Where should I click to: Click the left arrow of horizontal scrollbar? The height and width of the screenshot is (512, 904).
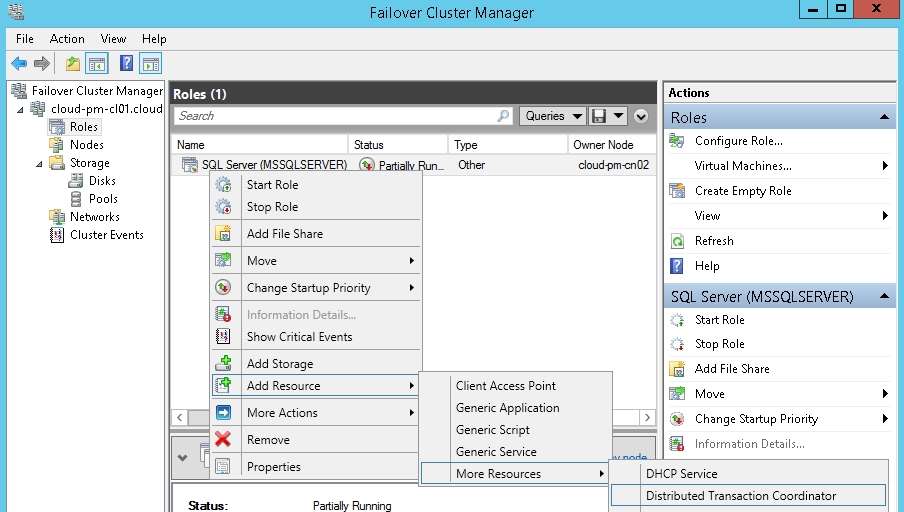pos(179,417)
